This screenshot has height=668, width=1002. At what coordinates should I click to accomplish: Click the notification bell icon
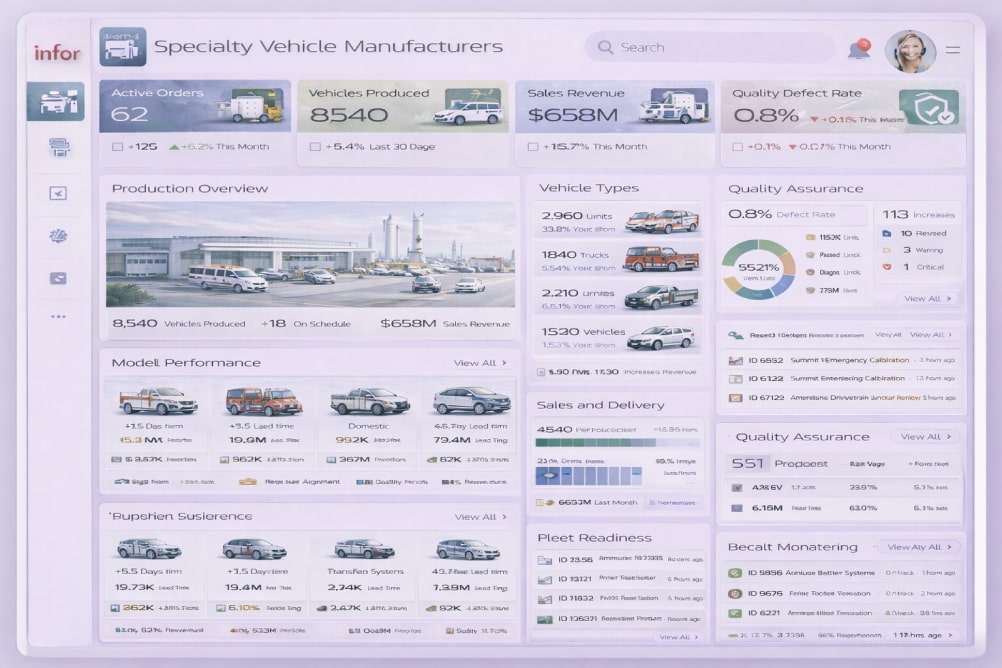point(858,49)
